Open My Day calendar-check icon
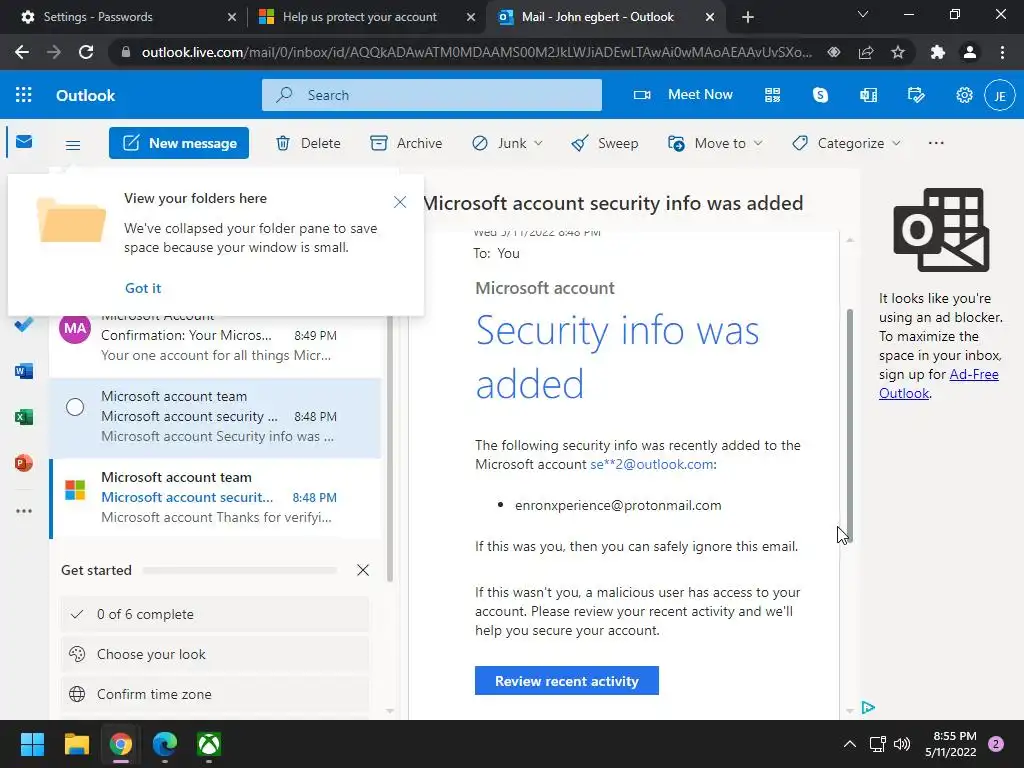Viewport: 1024px width, 768px height. point(916,95)
